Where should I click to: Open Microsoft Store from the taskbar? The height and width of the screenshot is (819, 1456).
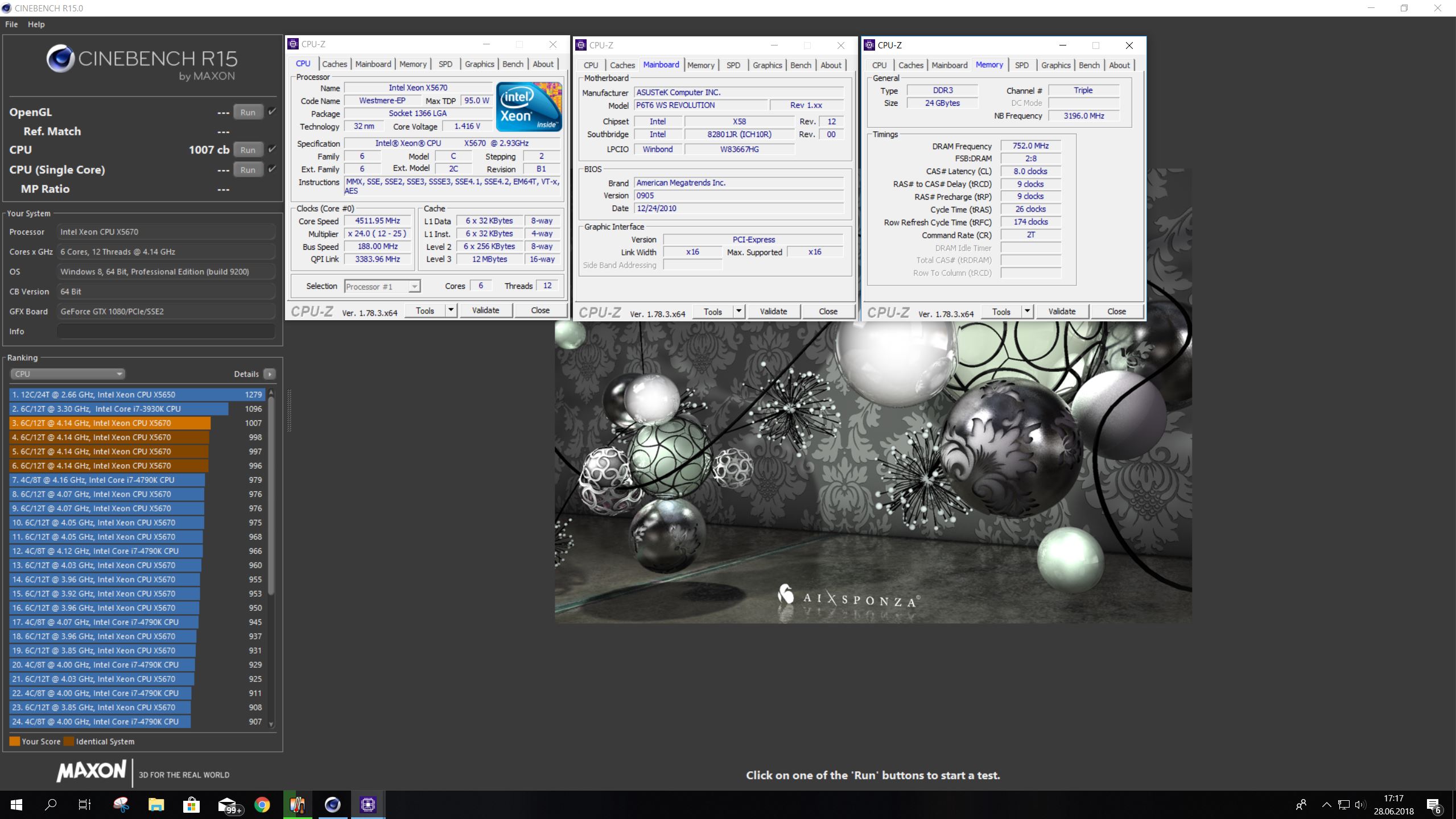pyautogui.click(x=191, y=805)
